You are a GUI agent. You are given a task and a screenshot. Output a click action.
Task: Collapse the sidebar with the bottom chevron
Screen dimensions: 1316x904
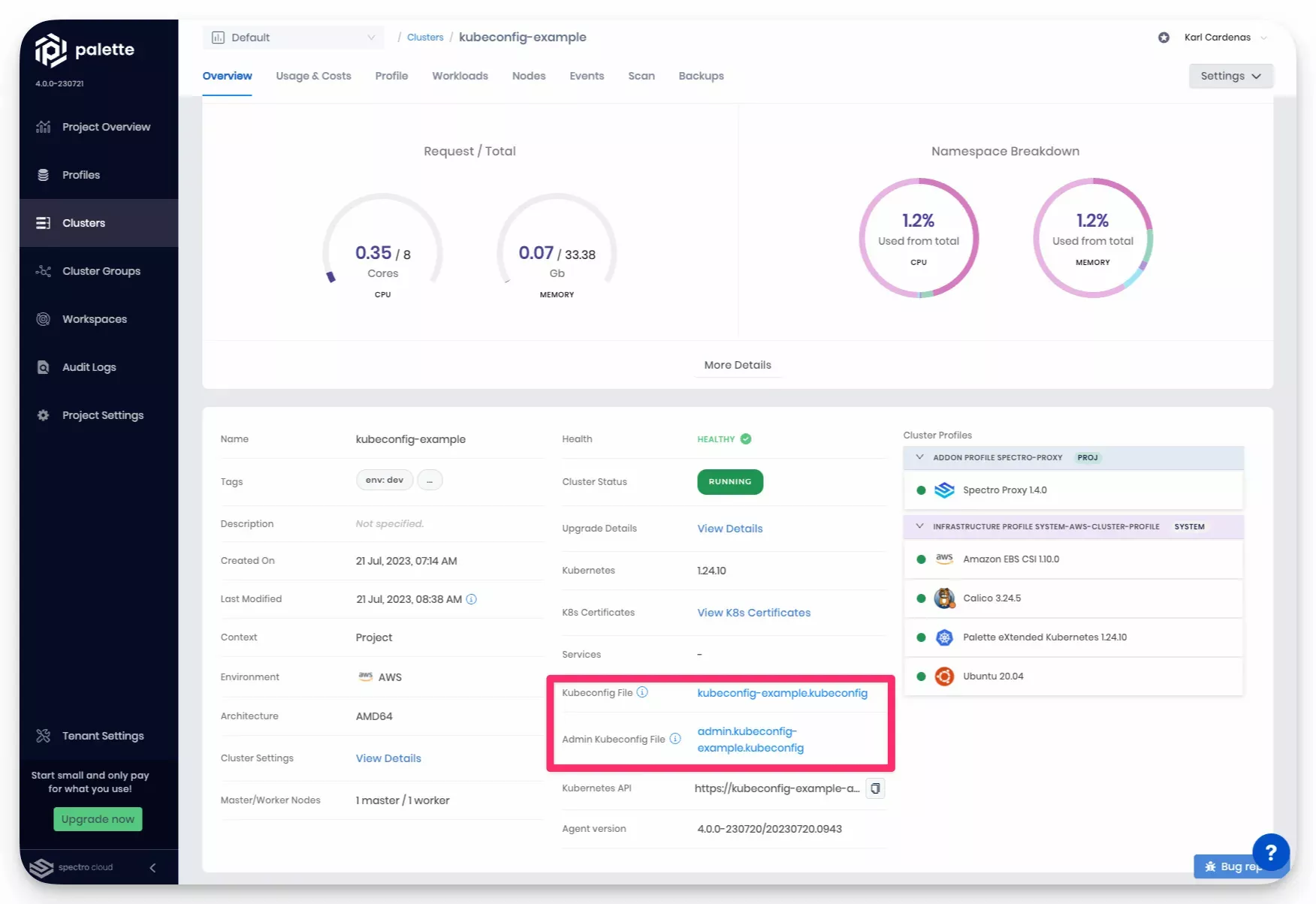click(152, 867)
